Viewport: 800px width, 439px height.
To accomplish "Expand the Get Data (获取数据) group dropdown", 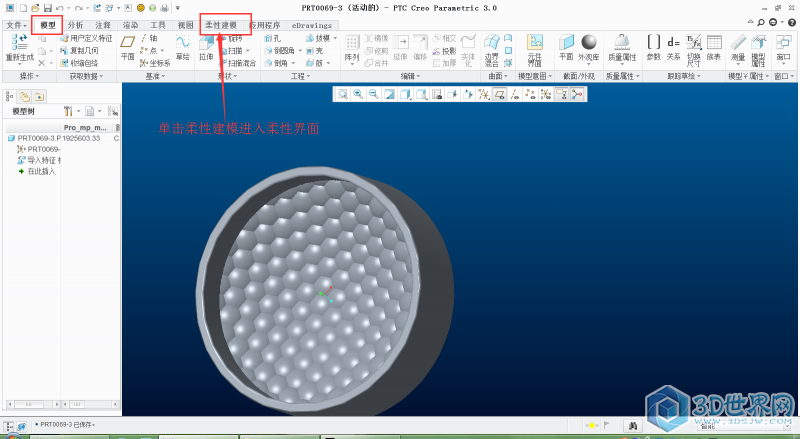I will [86, 76].
